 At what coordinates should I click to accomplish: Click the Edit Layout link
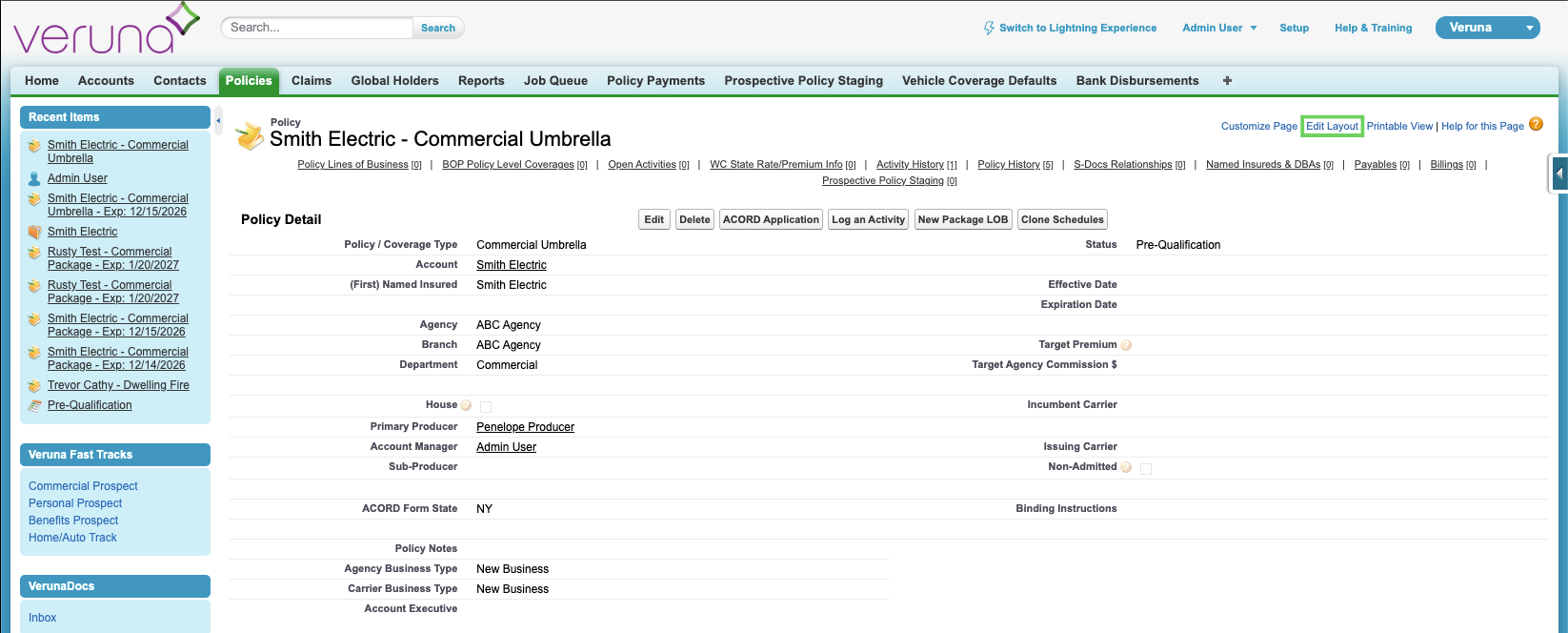(x=1332, y=126)
